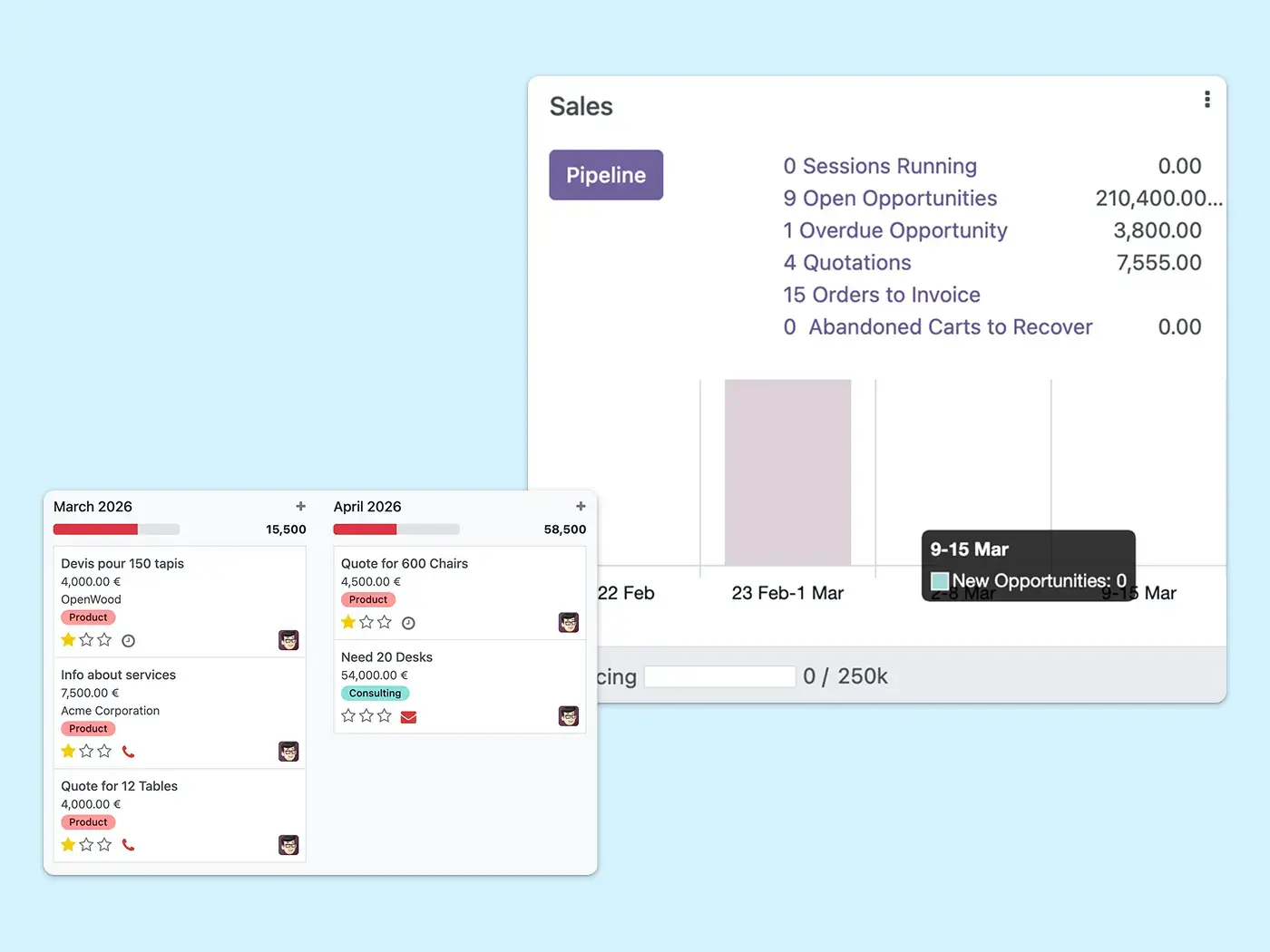Add a new opportunity to April 2026
Image resolution: width=1270 pixels, height=952 pixels.
[x=581, y=507]
